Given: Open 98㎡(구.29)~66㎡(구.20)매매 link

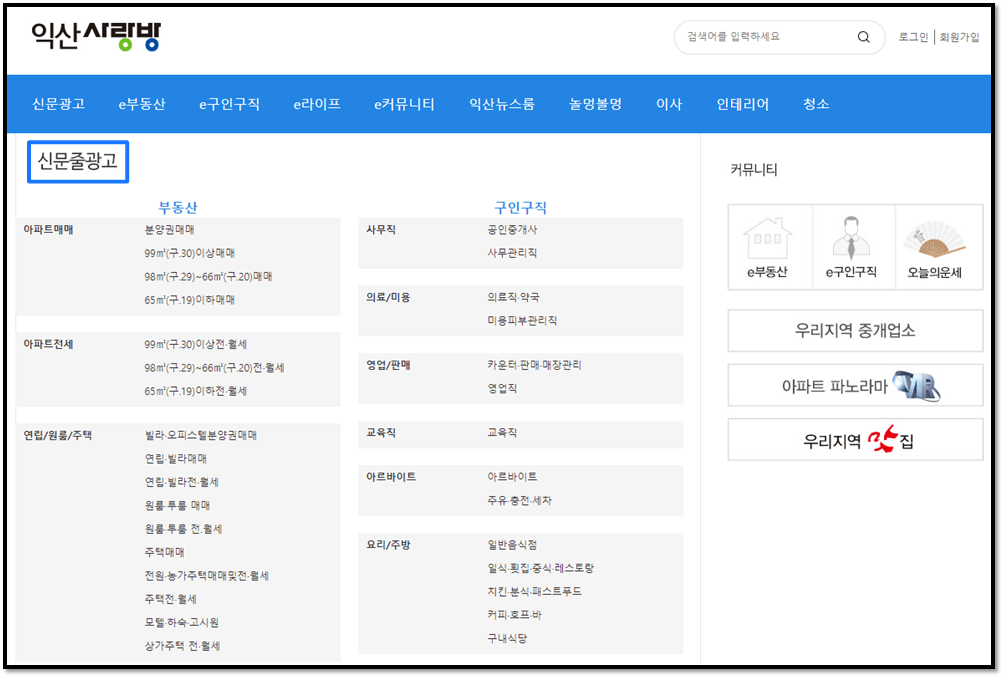Looking at the screenshot, I should pos(208,276).
